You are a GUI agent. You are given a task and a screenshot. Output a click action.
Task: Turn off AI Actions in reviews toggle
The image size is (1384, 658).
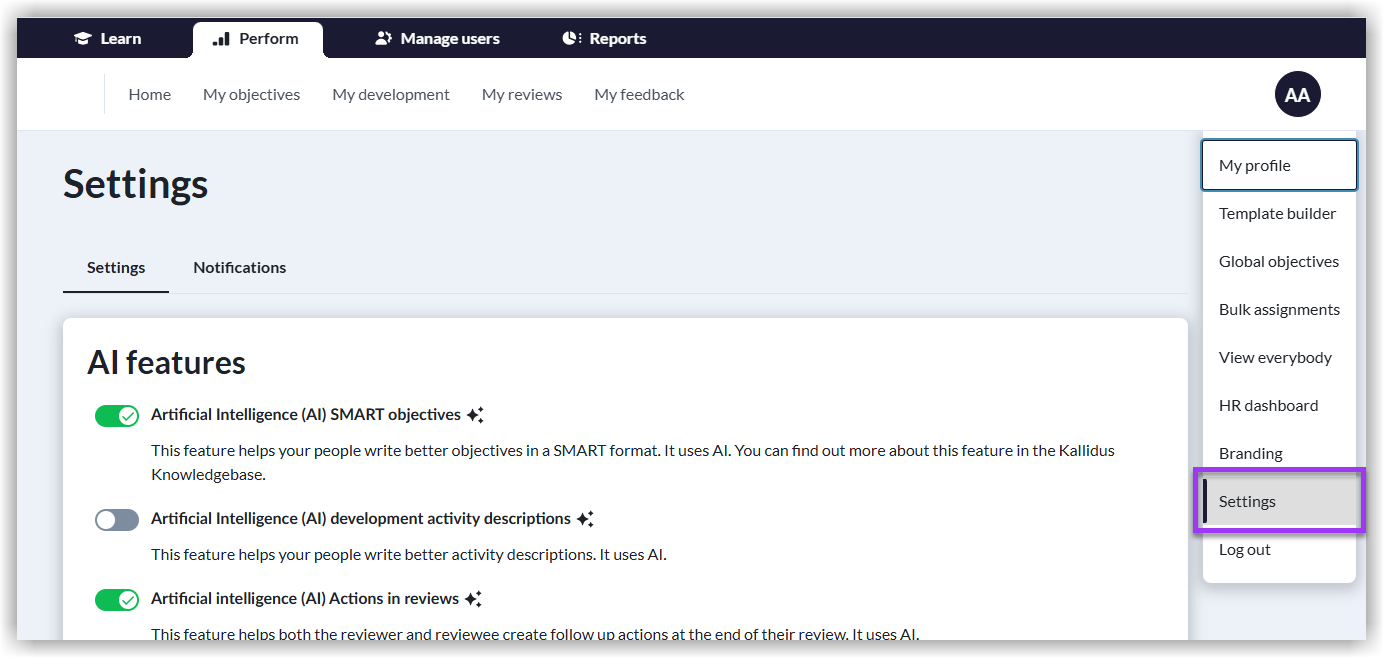pyautogui.click(x=117, y=600)
